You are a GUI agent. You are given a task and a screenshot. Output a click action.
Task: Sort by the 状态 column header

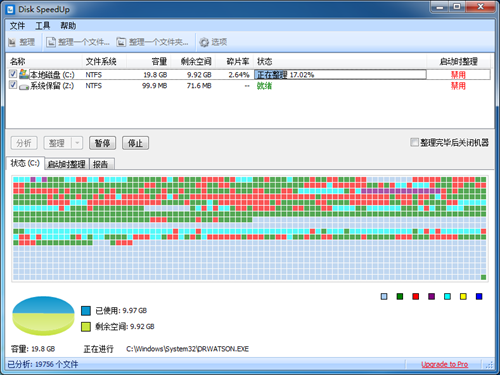coord(340,62)
